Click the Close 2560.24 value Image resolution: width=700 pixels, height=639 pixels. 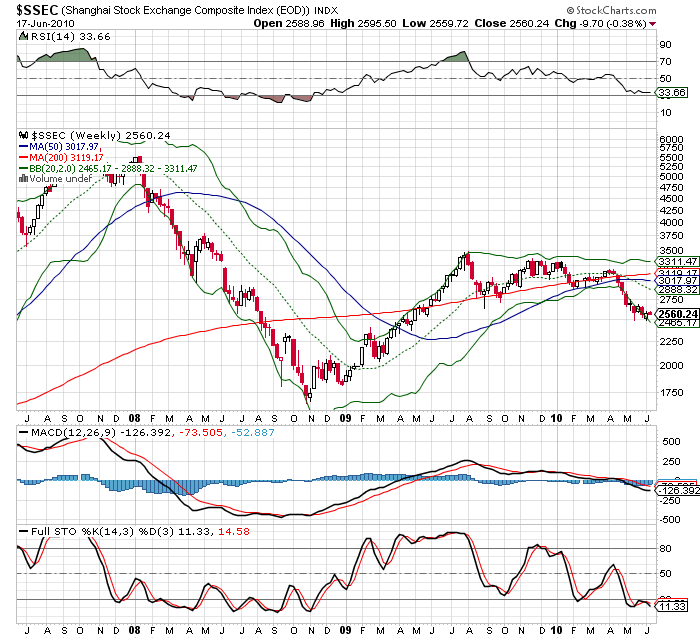(512, 23)
